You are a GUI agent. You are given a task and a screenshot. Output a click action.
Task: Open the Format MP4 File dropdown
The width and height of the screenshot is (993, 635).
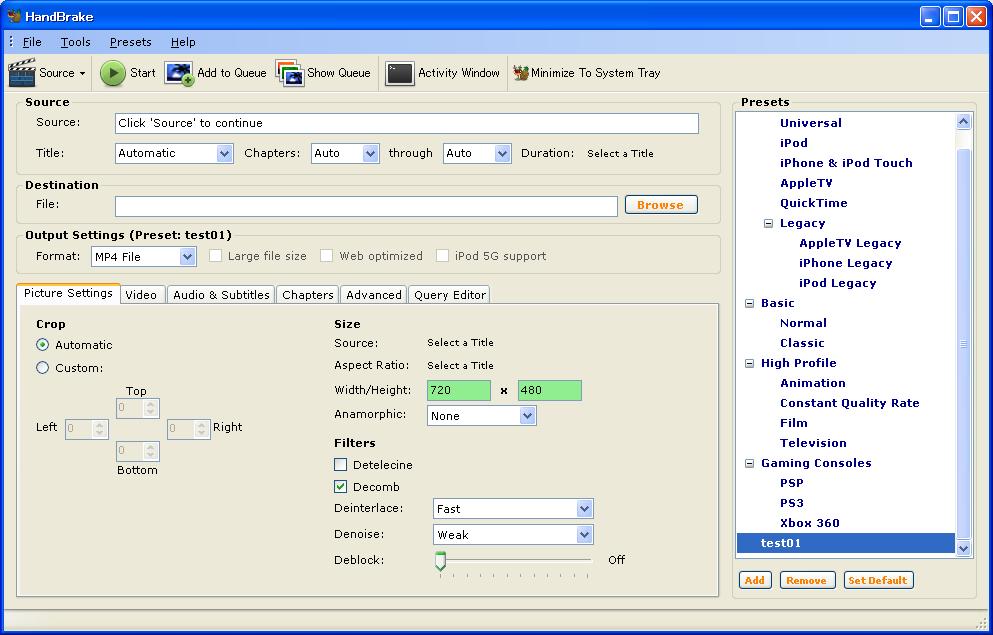pos(144,256)
